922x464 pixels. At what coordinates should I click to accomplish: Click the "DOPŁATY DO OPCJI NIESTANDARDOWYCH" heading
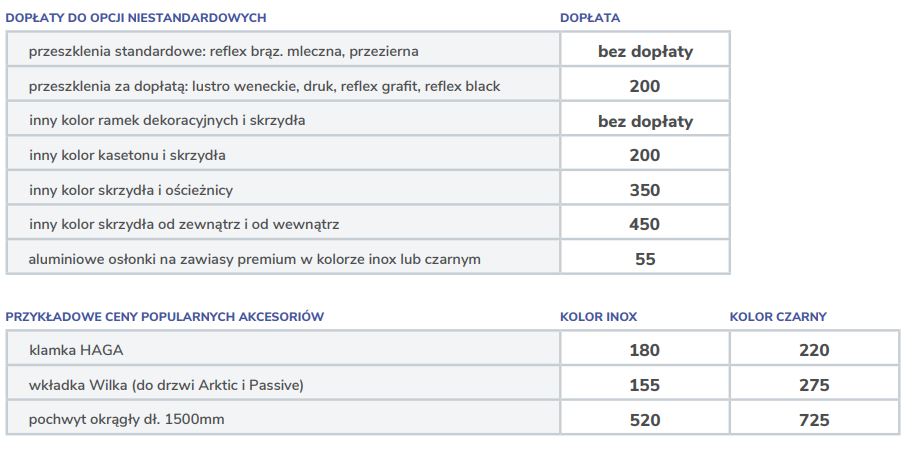click(136, 17)
